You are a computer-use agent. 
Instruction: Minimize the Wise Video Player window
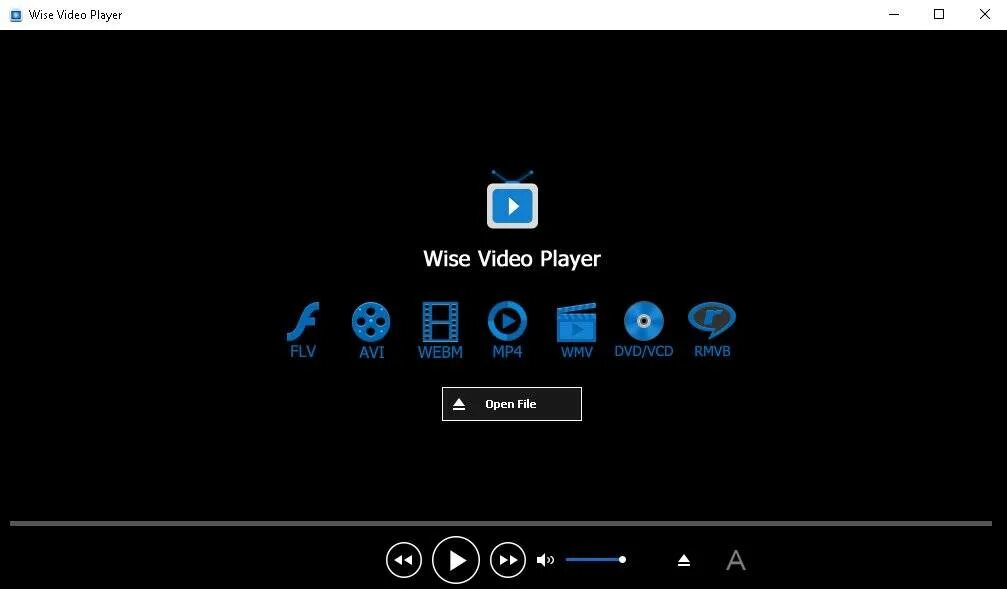click(894, 14)
